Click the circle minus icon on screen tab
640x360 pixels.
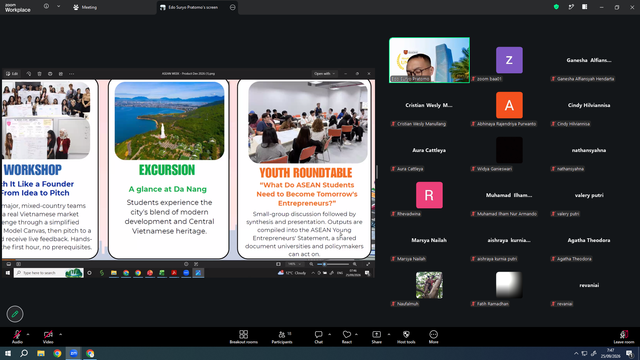233,7
